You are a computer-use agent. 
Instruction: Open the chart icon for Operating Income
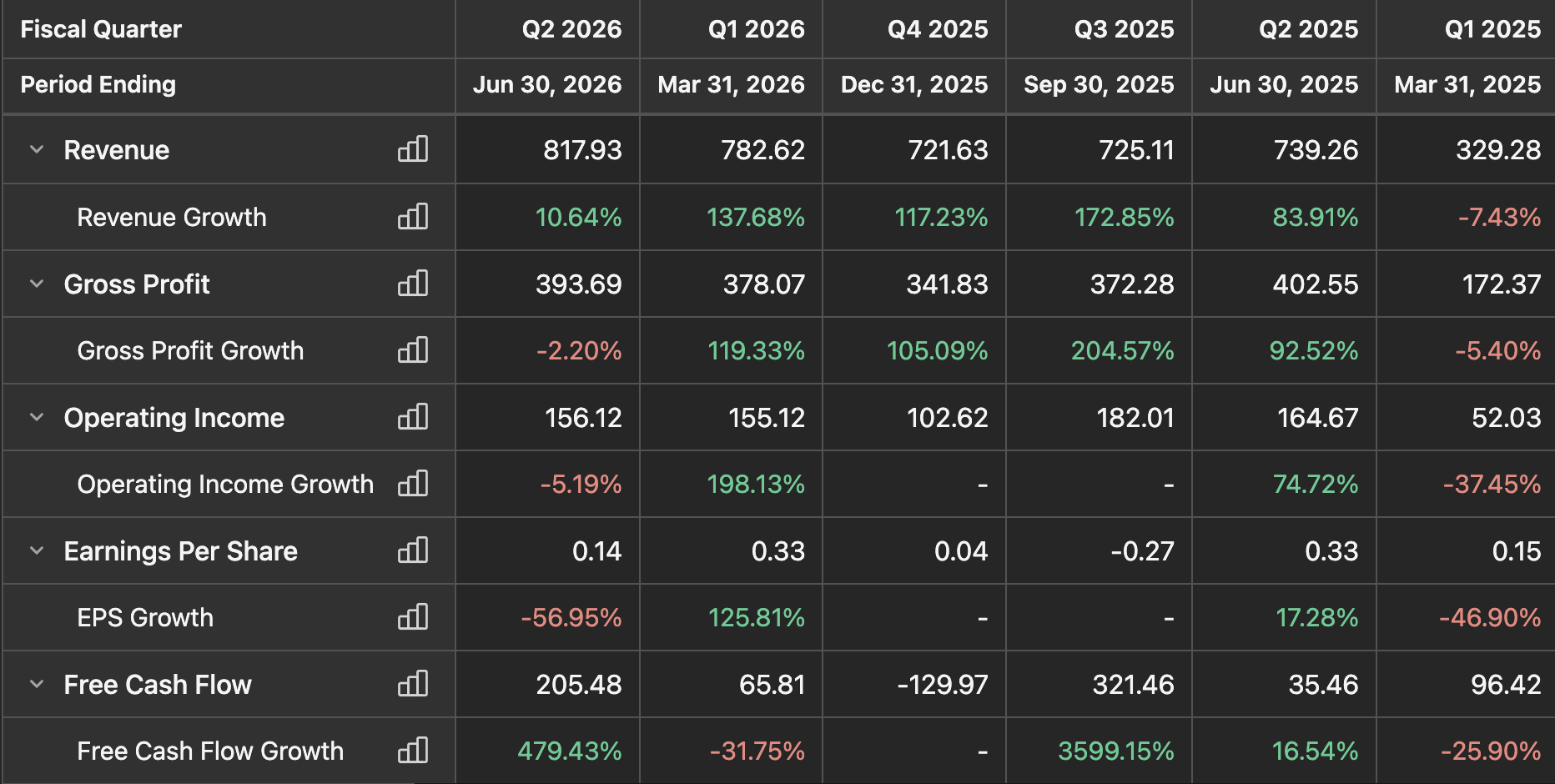pyautogui.click(x=413, y=417)
